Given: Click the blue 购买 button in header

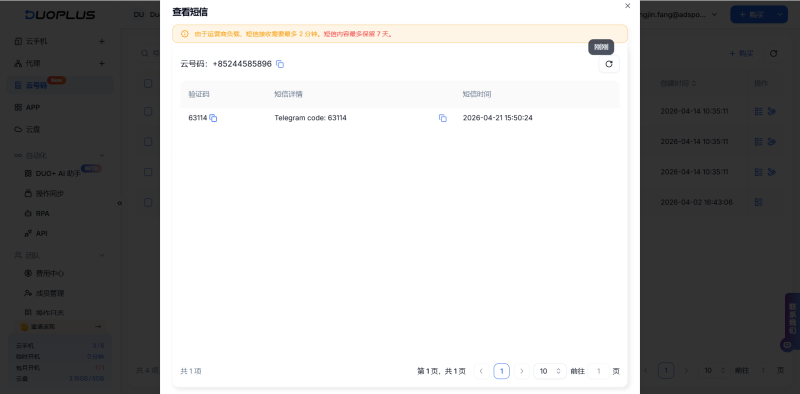Looking at the screenshot, I should click(753, 15).
